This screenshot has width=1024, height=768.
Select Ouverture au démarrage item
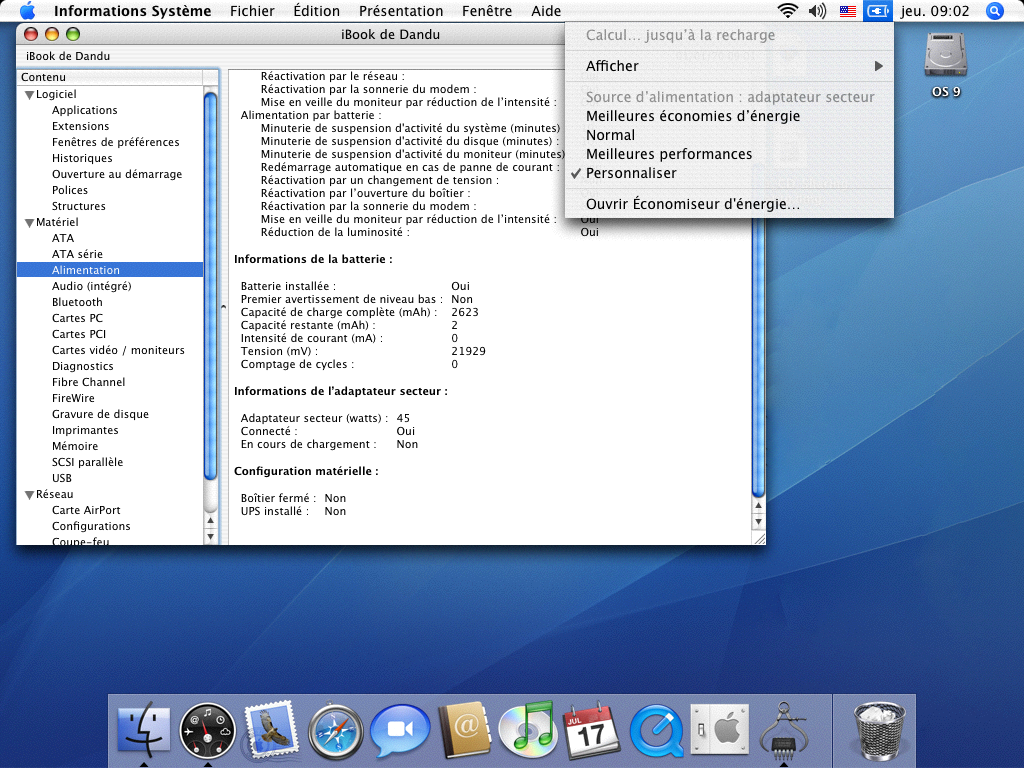117,174
